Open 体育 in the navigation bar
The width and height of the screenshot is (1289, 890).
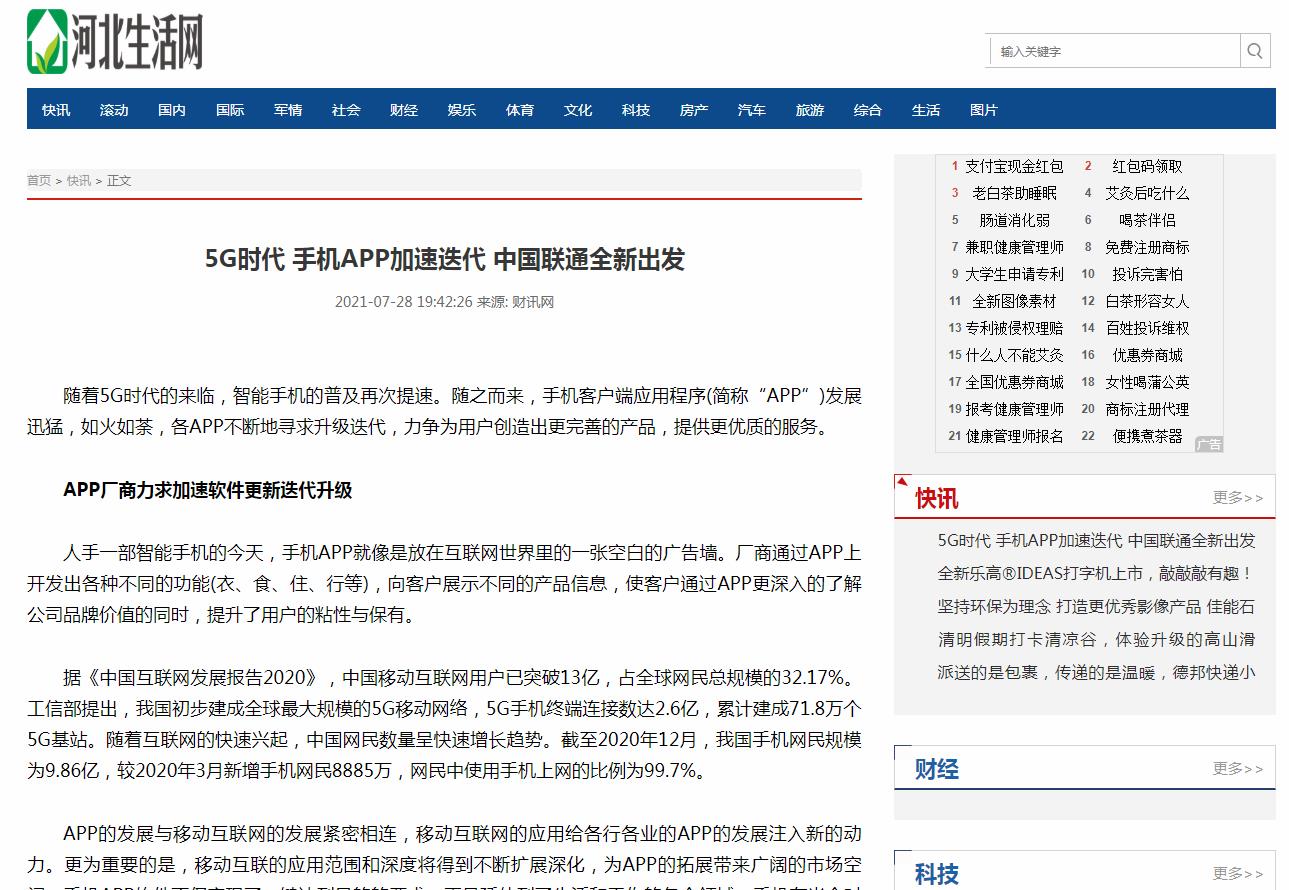[520, 110]
